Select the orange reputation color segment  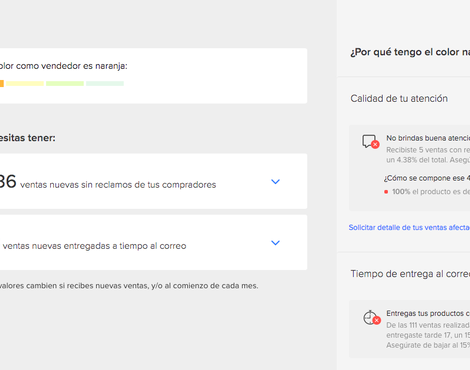click(2, 84)
